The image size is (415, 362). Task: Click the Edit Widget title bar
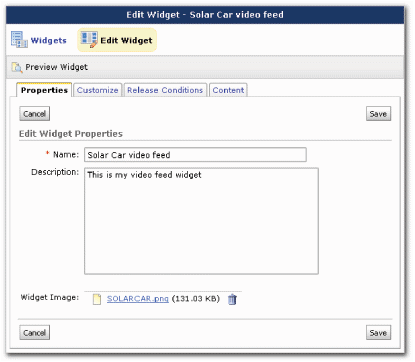click(x=205, y=15)
